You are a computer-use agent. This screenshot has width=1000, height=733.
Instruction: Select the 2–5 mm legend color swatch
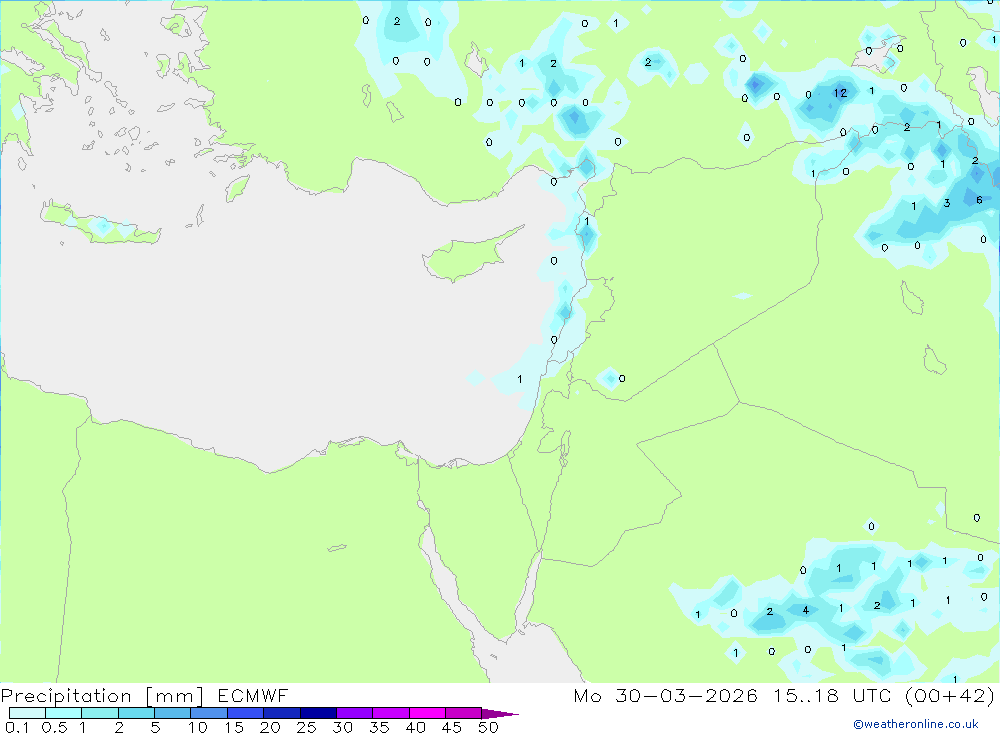pyautogui.click(x=136, y=713)
